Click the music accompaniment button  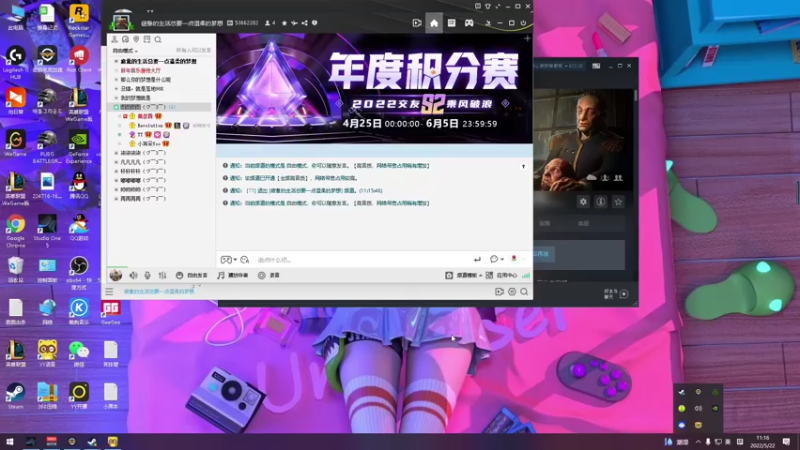click(x=233, y=276)
